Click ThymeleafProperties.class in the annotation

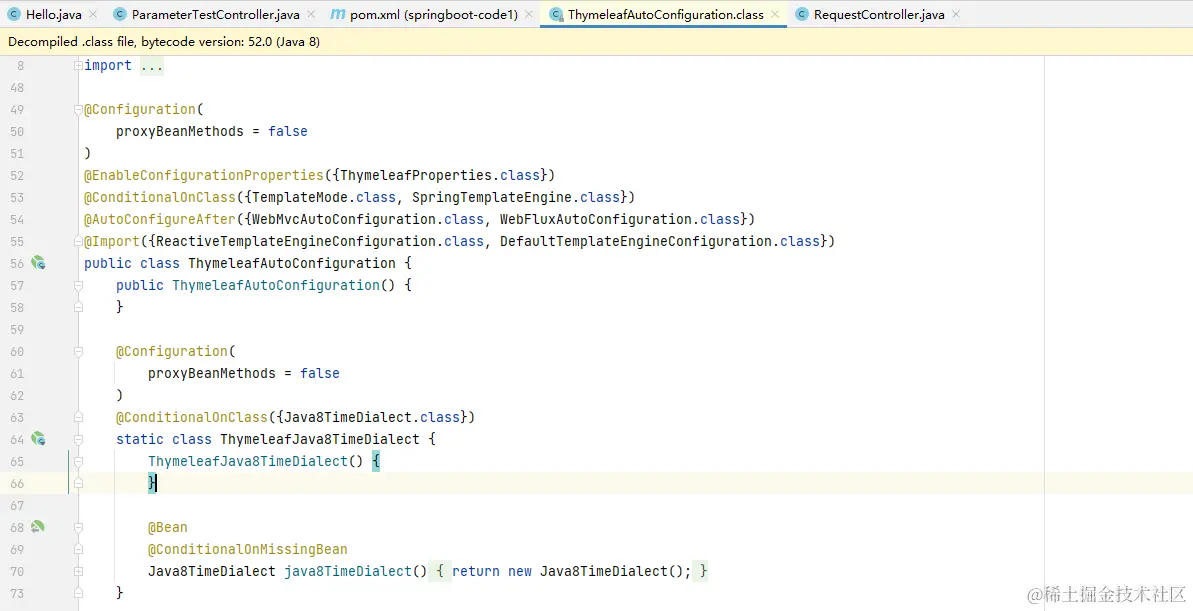440,175
